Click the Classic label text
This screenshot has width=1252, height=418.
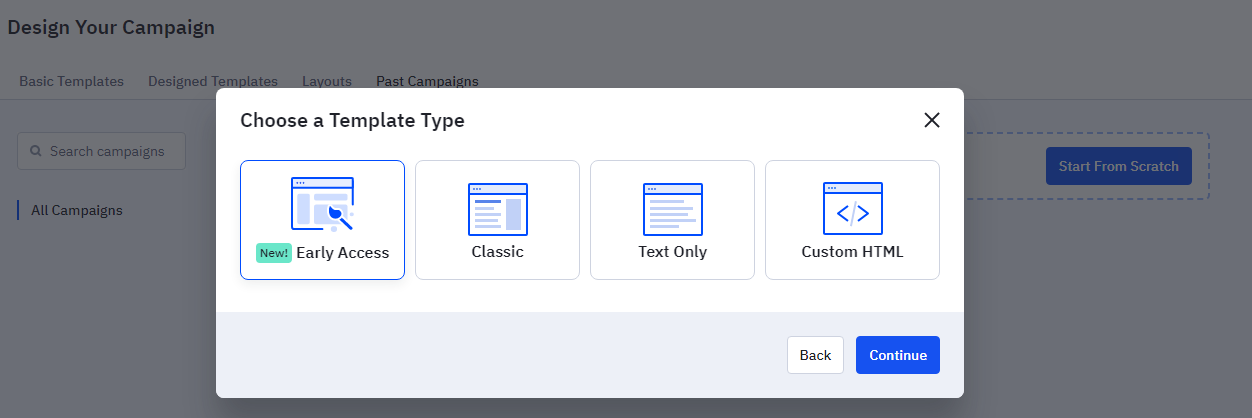[498, 252]
